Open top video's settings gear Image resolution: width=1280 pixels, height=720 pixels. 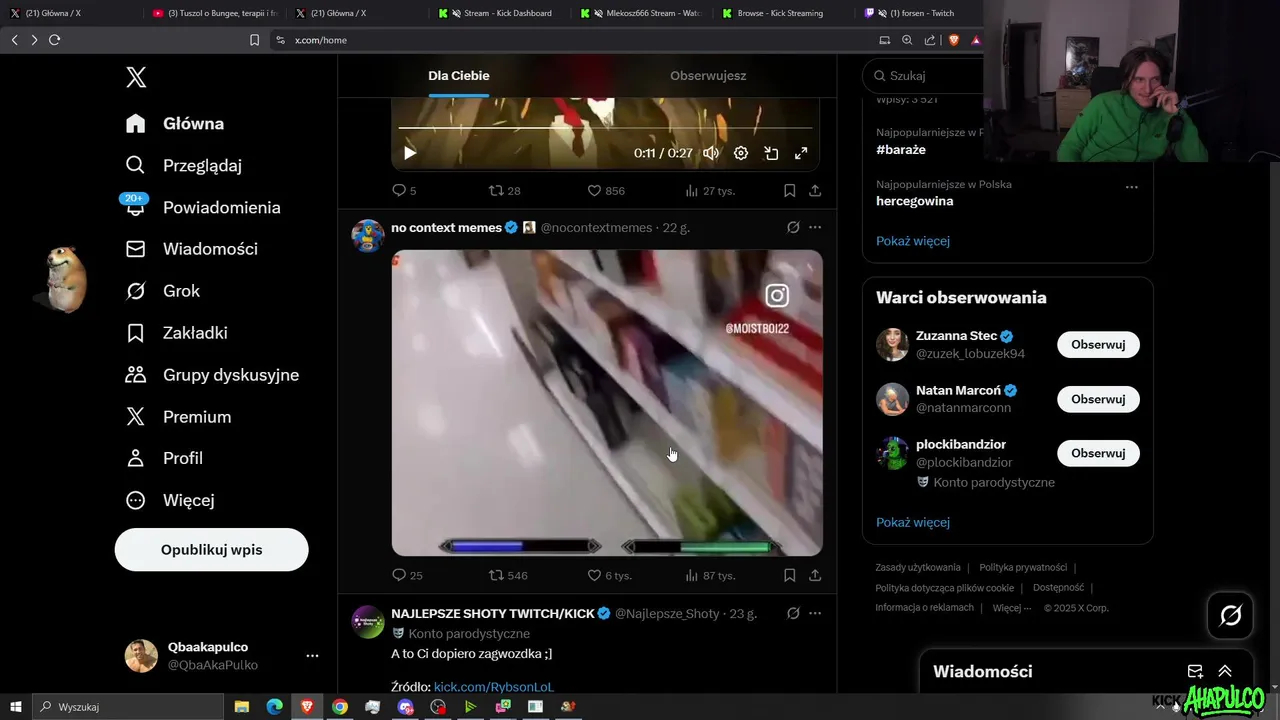[741, 153]
